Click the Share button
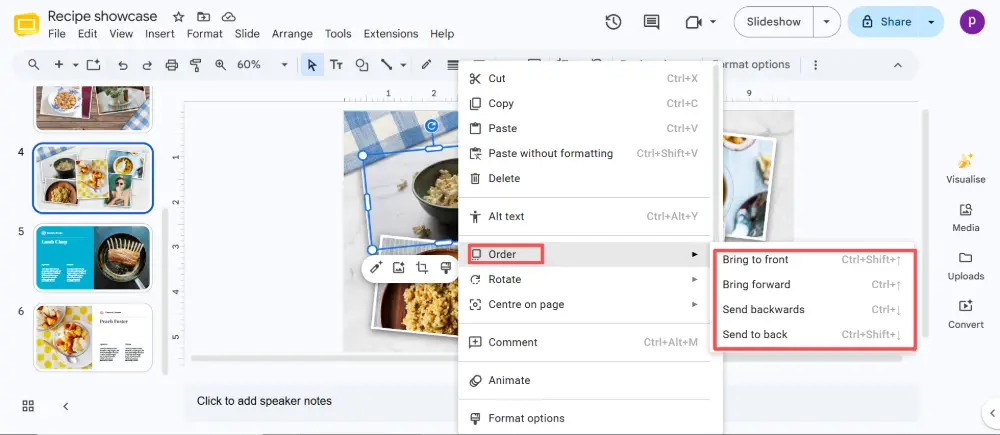This screenshot has width=1000, height=435. (x=886, y=22)
